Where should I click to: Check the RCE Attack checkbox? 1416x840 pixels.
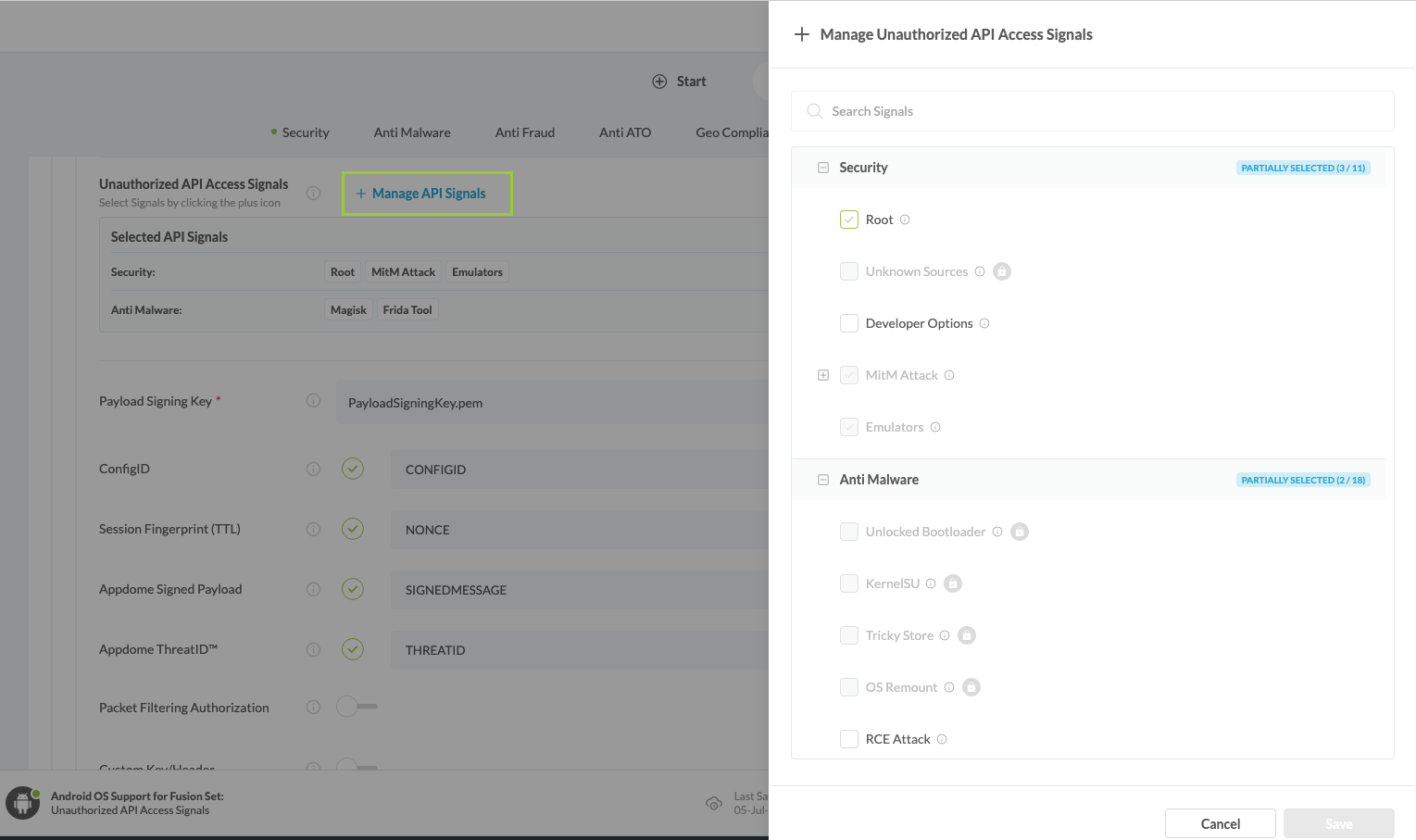coord(849,739)
